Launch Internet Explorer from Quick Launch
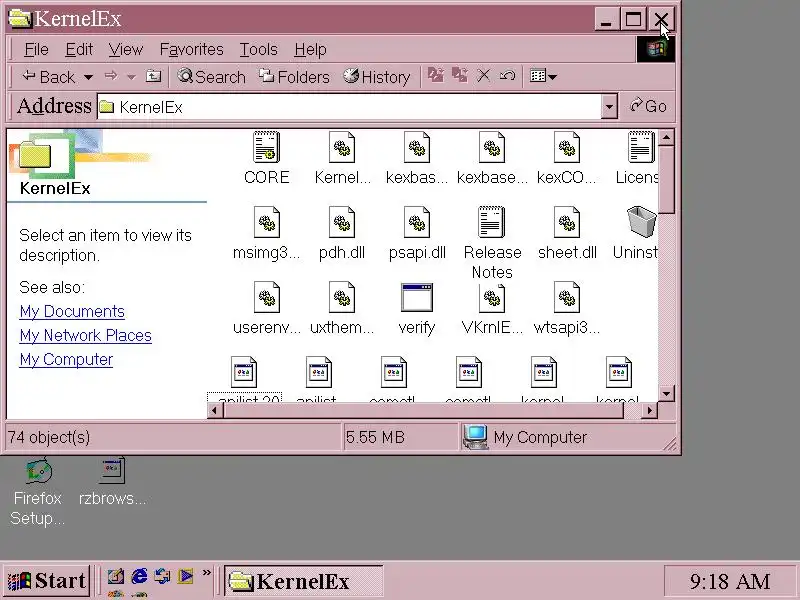Image resolution: width=800 pixels, height=600 pixels. [139, 576]
